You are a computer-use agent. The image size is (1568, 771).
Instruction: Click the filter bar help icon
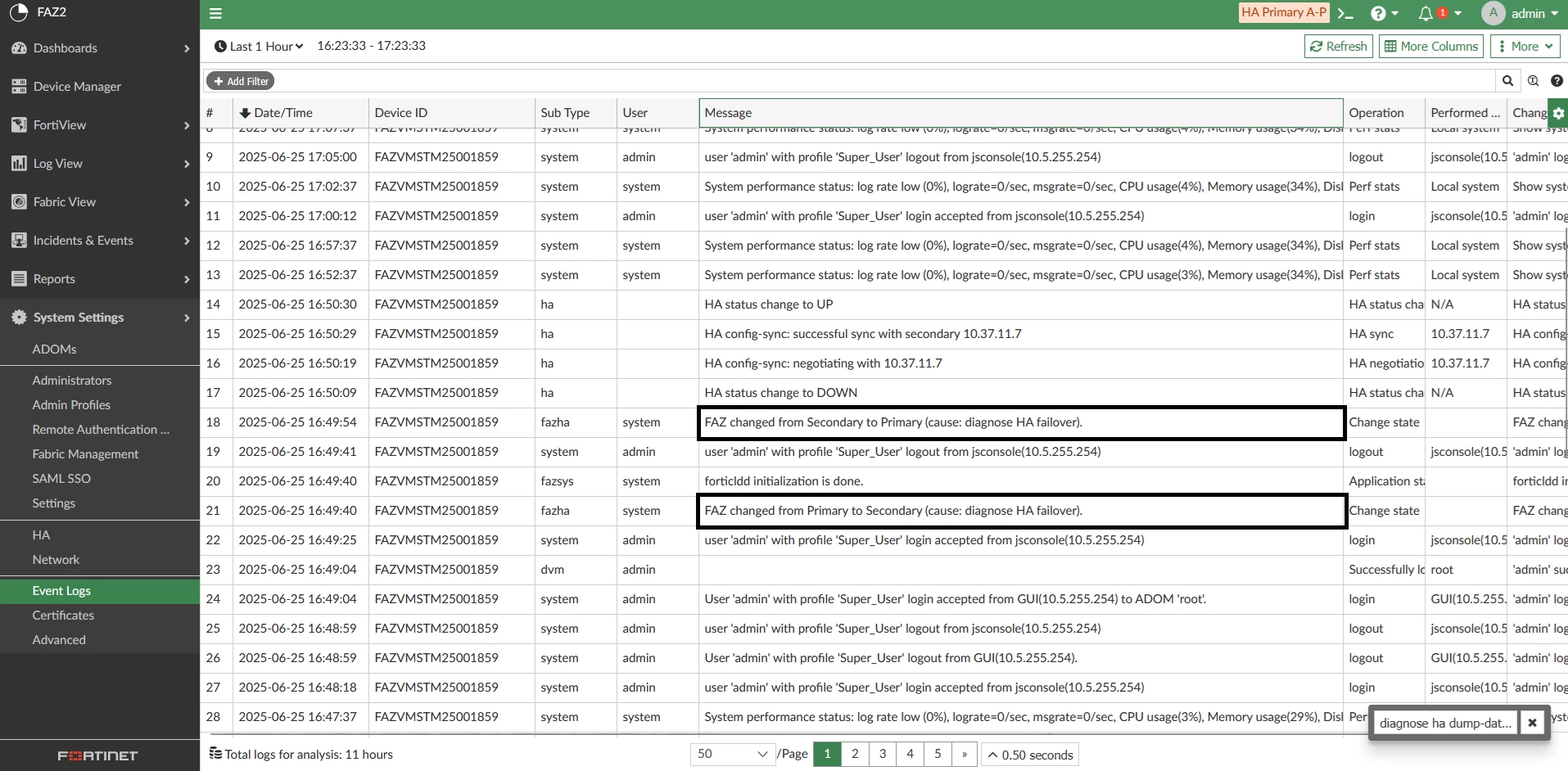1557,81
